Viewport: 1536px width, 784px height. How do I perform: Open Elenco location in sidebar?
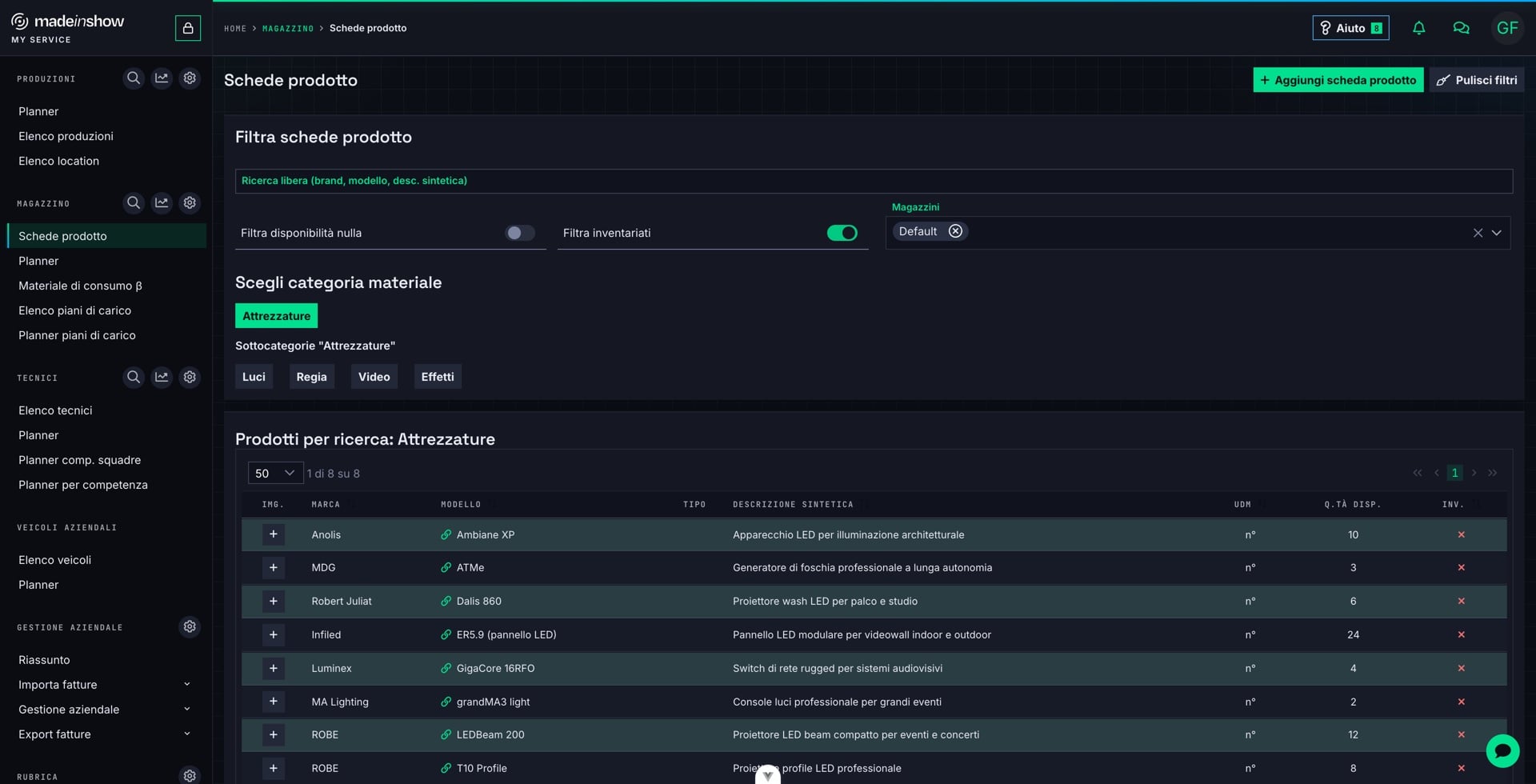58,161
